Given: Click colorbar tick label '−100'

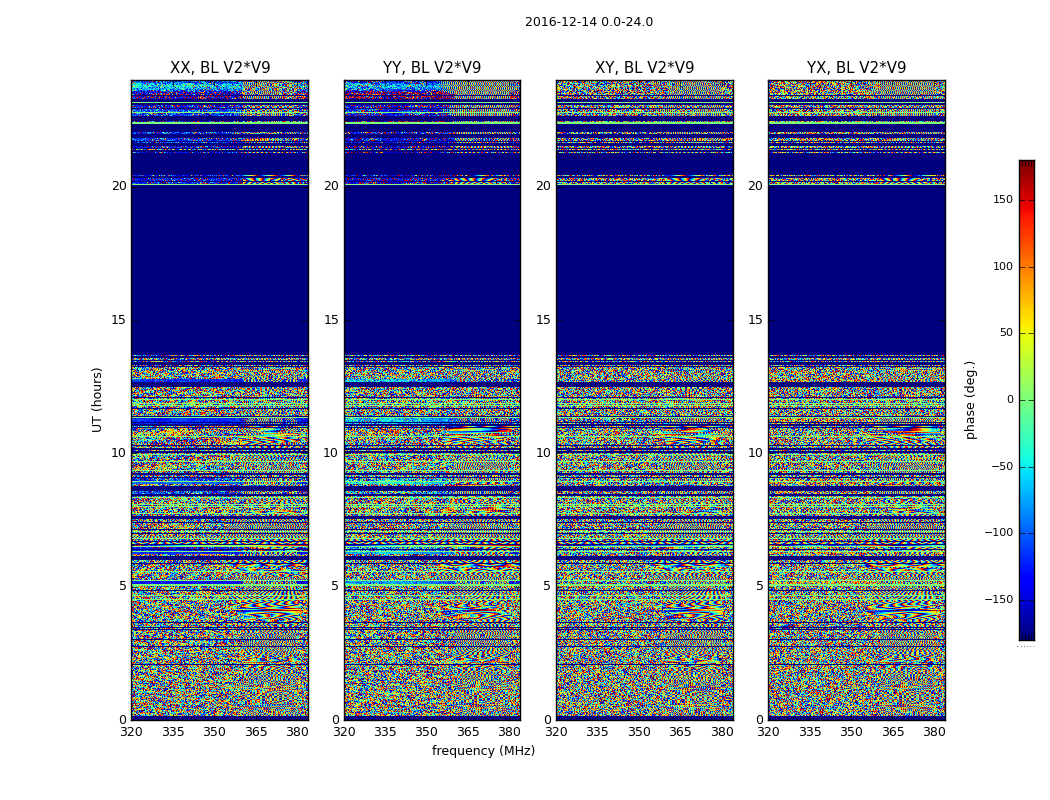Looking at the screenshot, I should pyautogui.click(x=999, y=533).
